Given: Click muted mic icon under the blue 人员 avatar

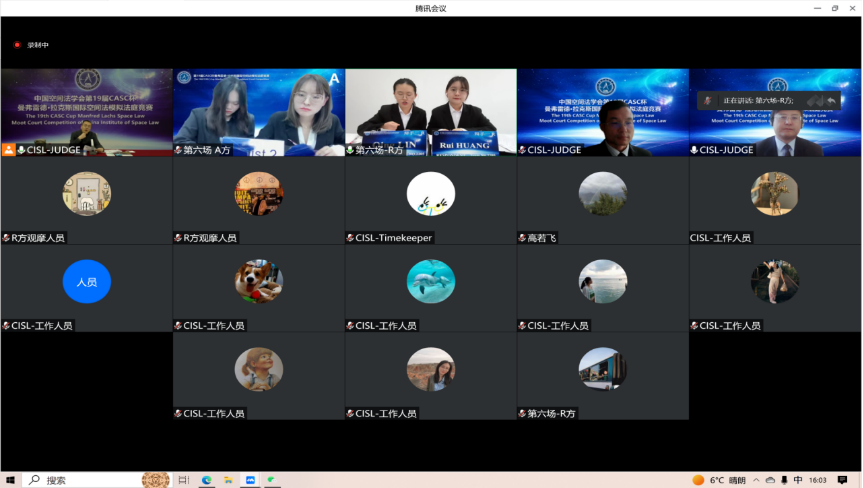Looking at the screenshot, I should tap(6, 326).
